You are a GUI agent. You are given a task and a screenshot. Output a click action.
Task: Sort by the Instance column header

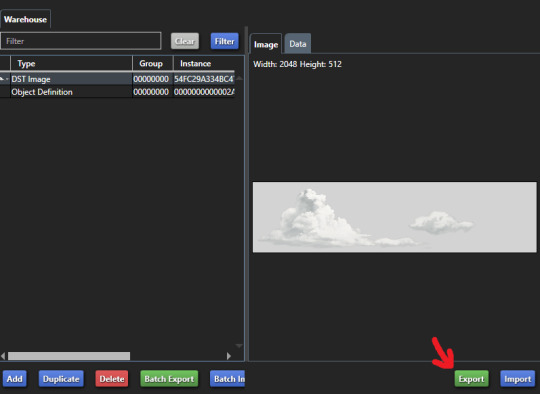click(205, 63)
